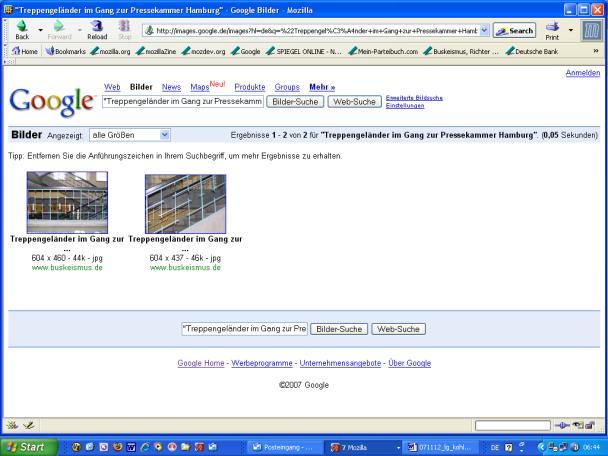This screenshot has height=456, width=608.
Task: Launch Firefox from the Quick Launch bar
Action: click(x=117, y=447)
